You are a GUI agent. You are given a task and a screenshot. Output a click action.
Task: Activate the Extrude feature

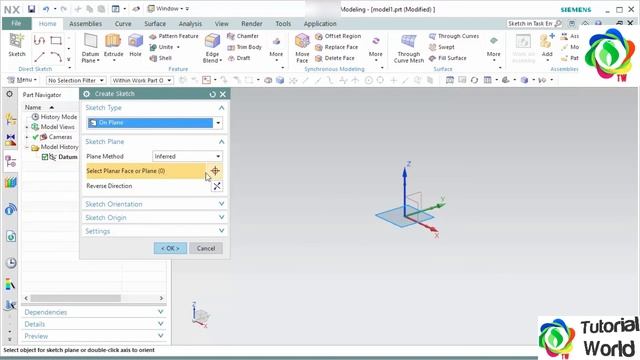pos(113,46)
